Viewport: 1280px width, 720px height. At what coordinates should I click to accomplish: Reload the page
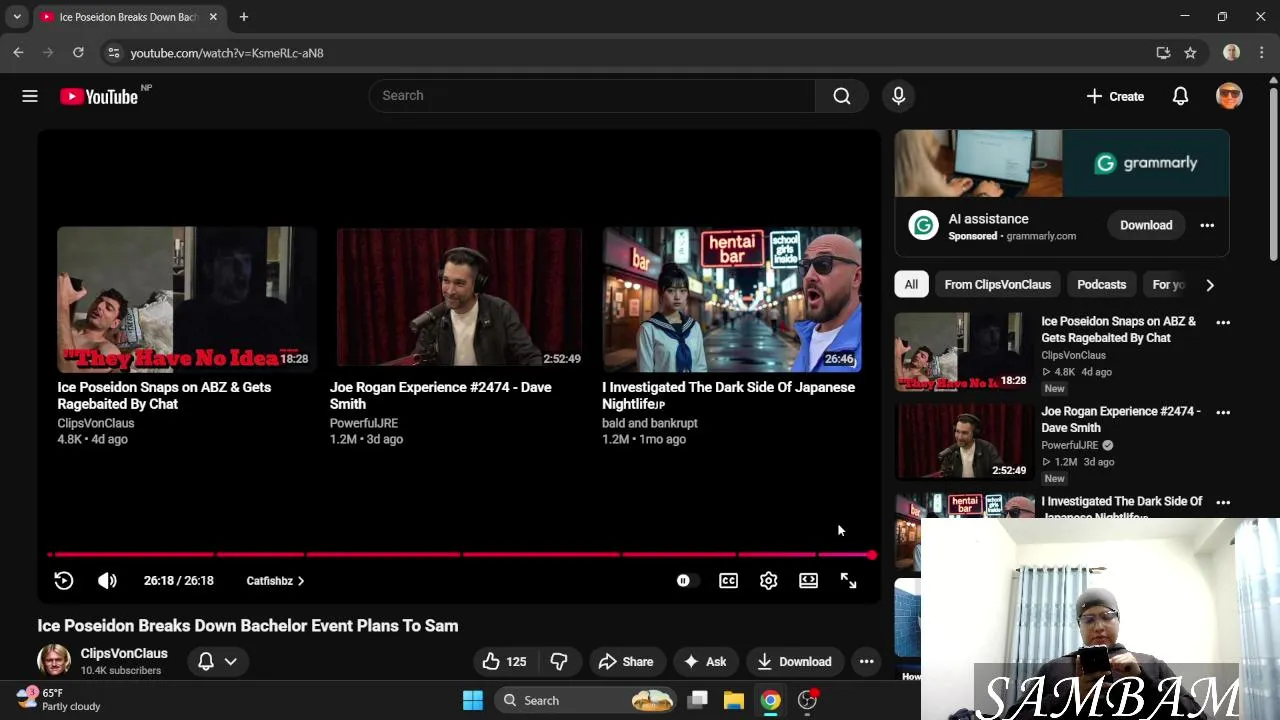[x=78, y=53]
